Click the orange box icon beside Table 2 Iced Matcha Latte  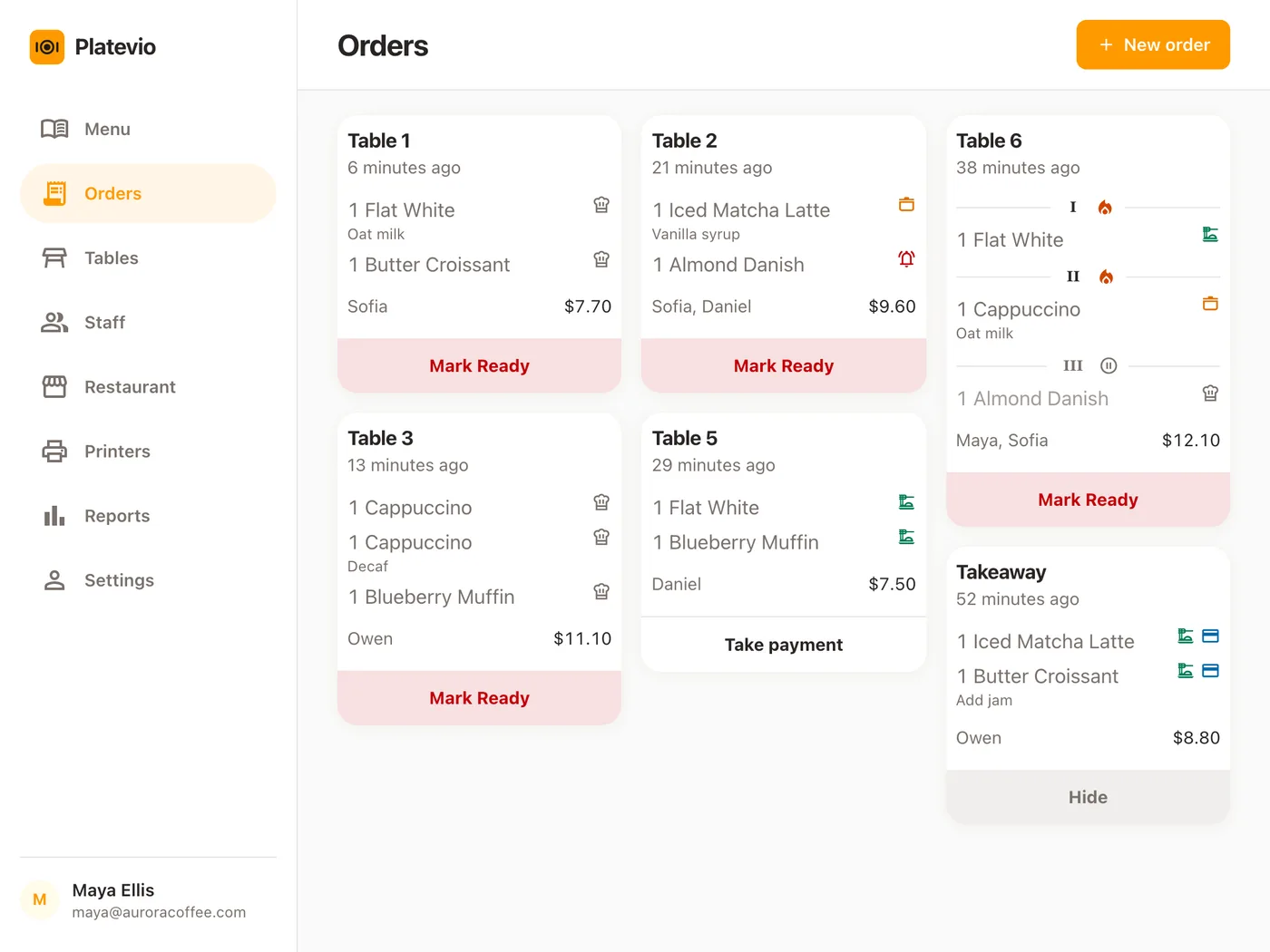[906, 205]
